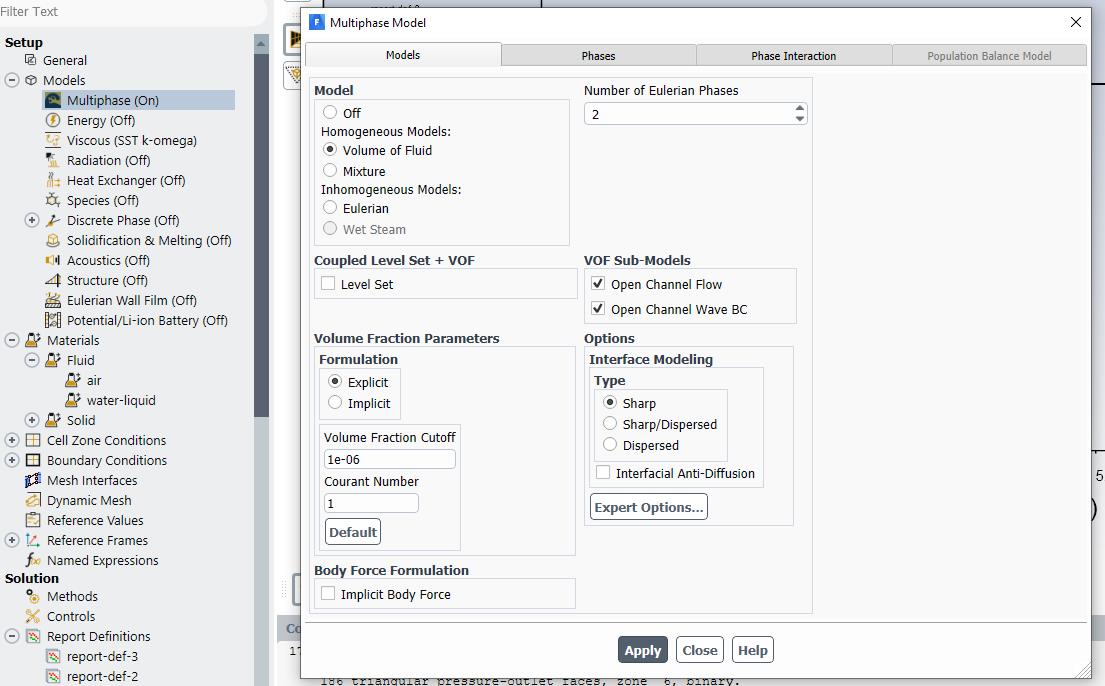Click the Mesh Interfaces icon
Image resolution: width=1105 pixels, height=686 pixels.
pos(33,480)
